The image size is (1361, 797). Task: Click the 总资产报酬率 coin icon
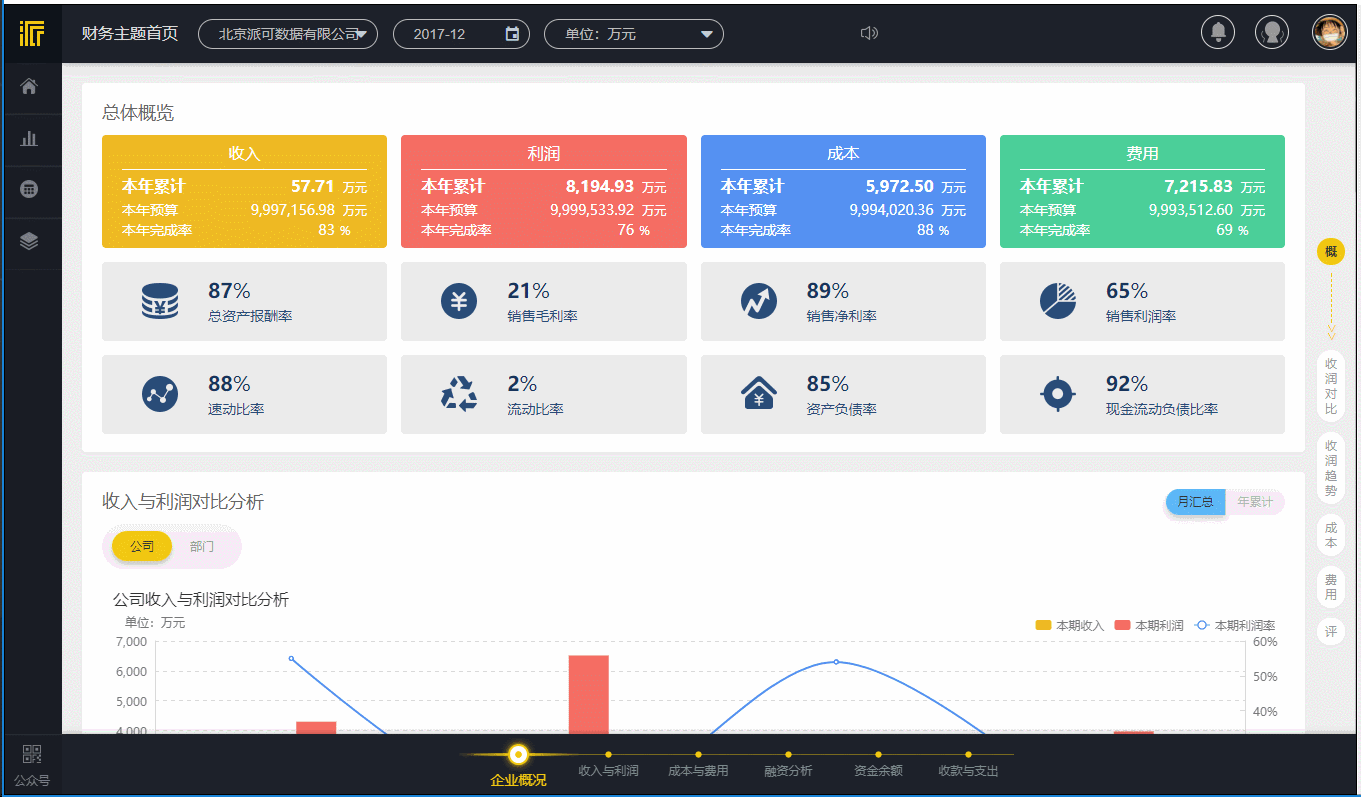click(x=158, y=301)
